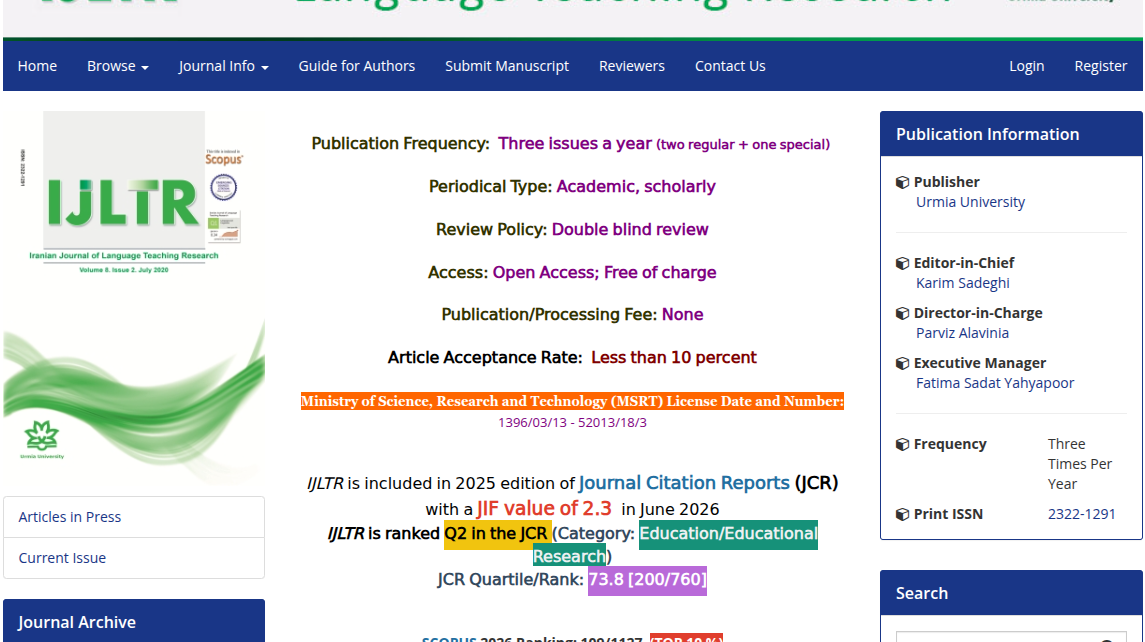Click the Login link
Image resolution: width=1145 pixels, height=642 pixels.
[1027, 66]
